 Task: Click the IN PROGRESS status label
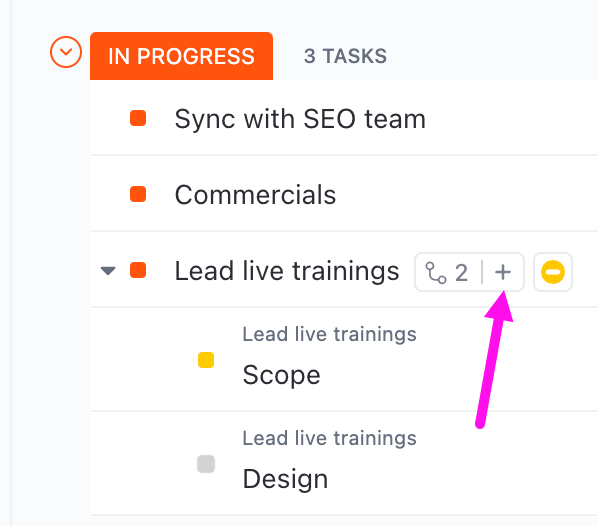[x=181, y=56]
